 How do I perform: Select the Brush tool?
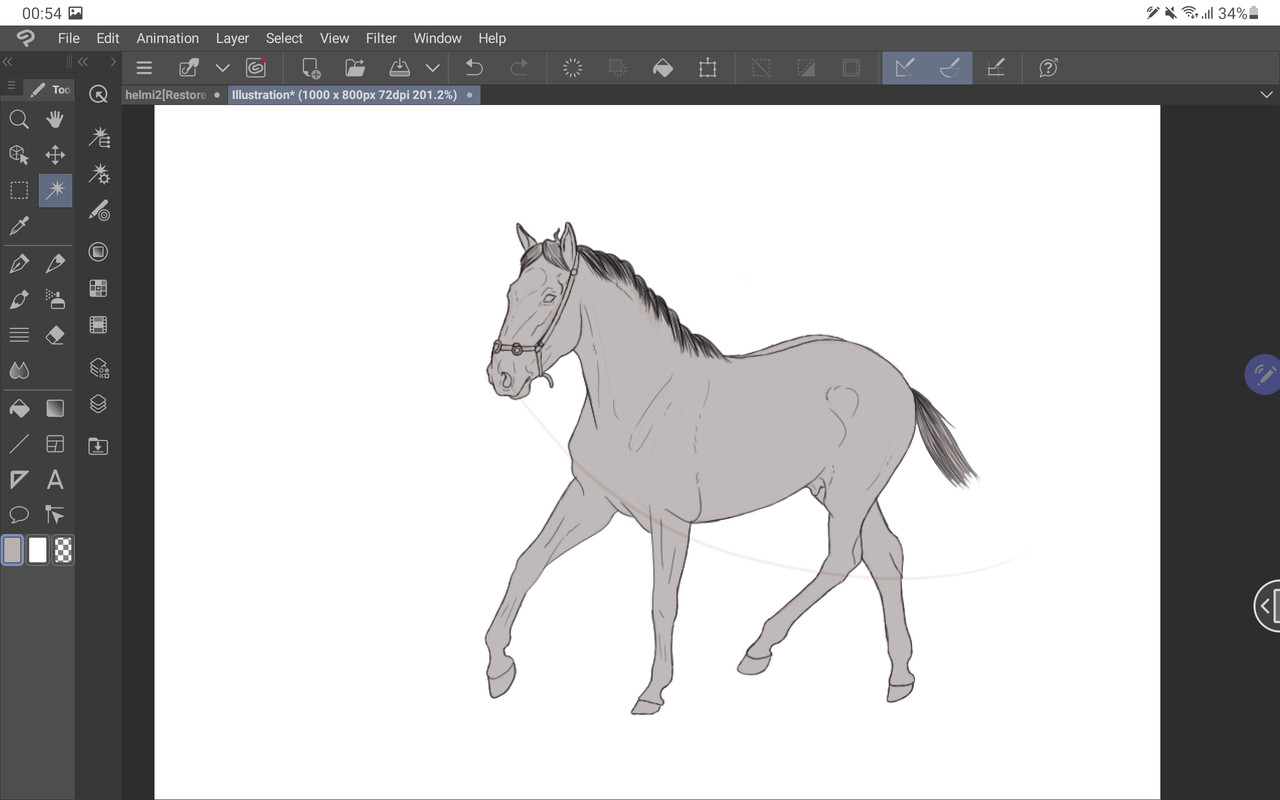click(x=19, y=300)
